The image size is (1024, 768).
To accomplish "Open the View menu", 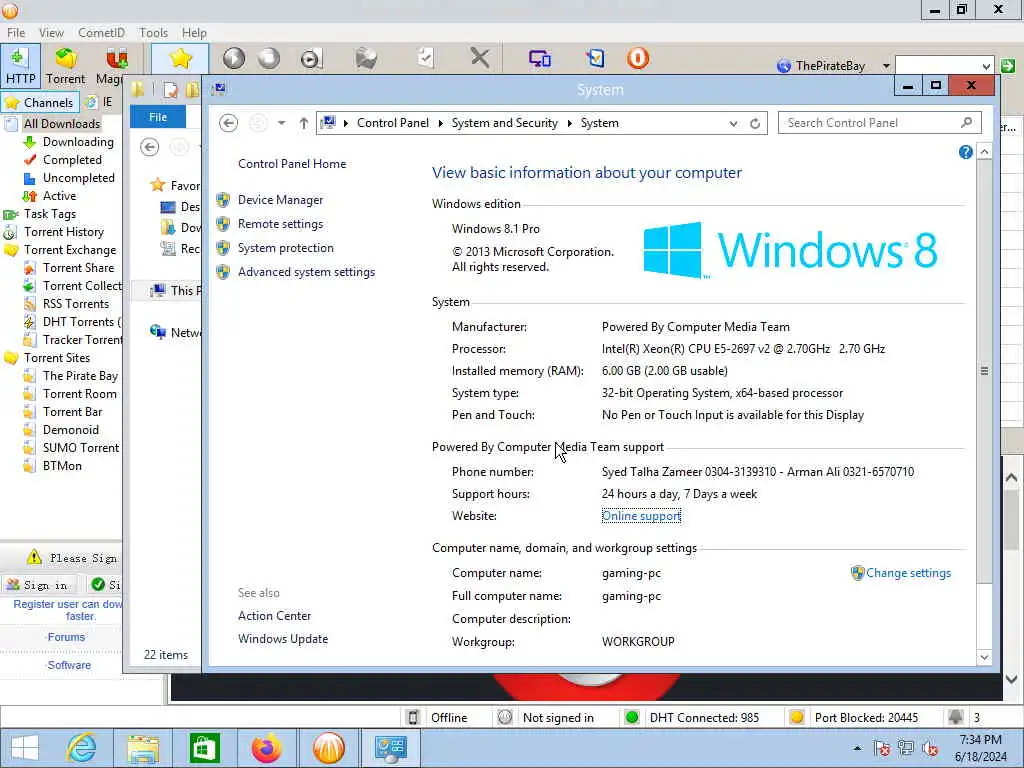I will tap(51, 33).
